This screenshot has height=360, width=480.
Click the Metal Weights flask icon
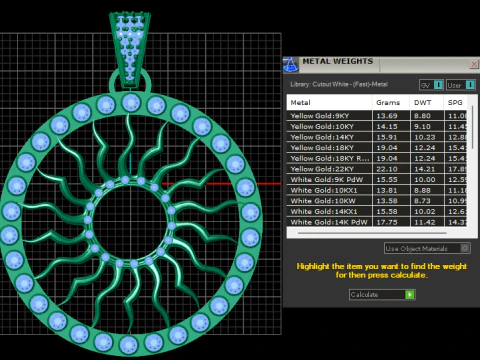(290, 65)
